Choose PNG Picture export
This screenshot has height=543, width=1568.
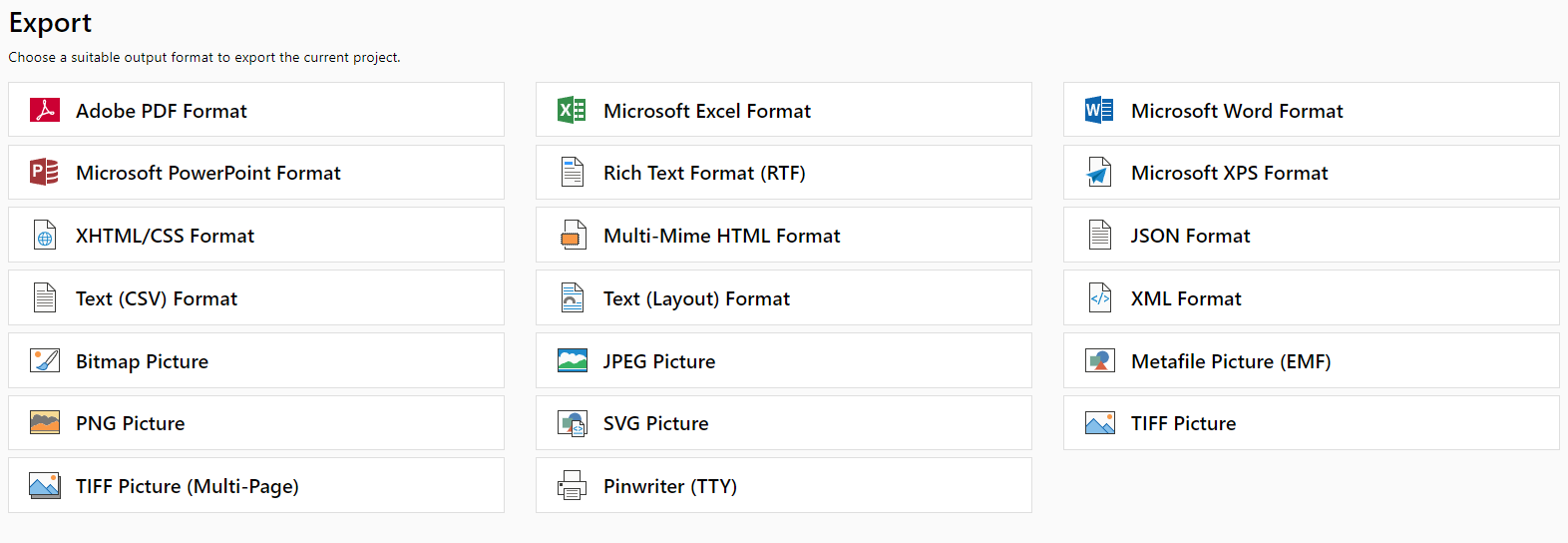pyautogui.click(x=256, y=423)
